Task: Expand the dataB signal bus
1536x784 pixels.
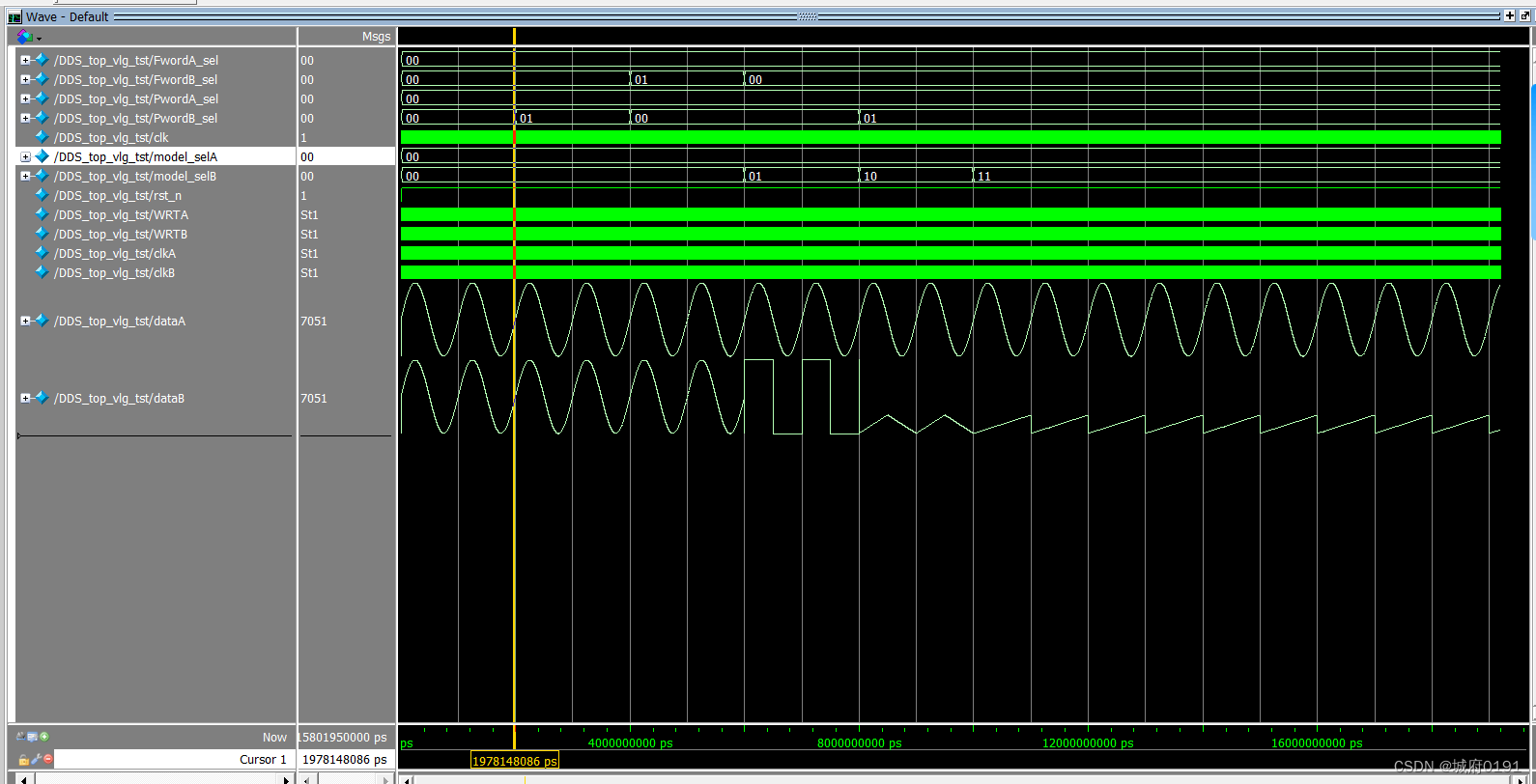Action: coord(25,398)
